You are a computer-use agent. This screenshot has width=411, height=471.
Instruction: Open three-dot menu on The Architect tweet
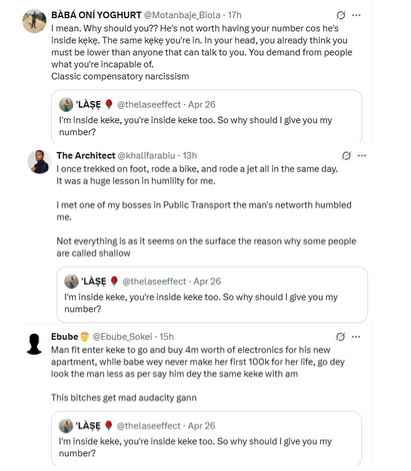pos(362,156)
